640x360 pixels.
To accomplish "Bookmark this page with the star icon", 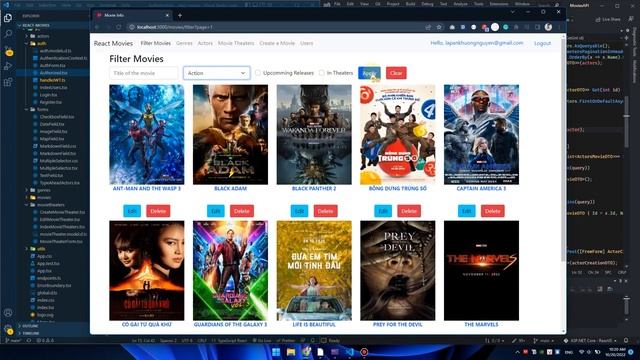I will [439, 27].
